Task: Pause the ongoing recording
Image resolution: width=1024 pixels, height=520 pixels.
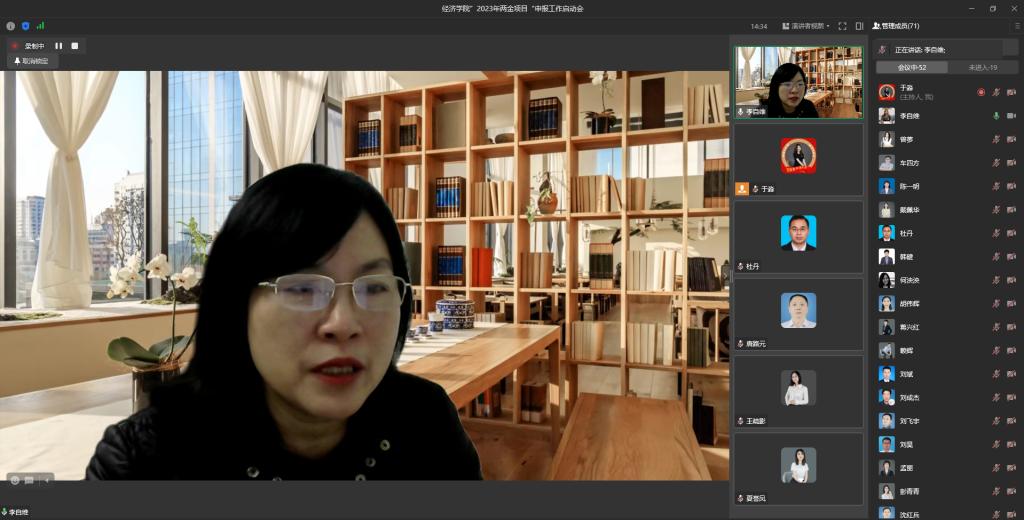Action: click(x=58, y=46)
